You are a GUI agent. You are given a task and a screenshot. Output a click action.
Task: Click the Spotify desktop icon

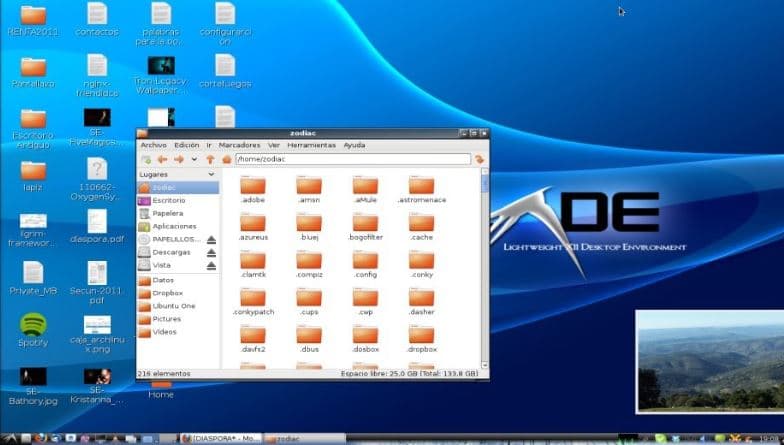(33, 330)
